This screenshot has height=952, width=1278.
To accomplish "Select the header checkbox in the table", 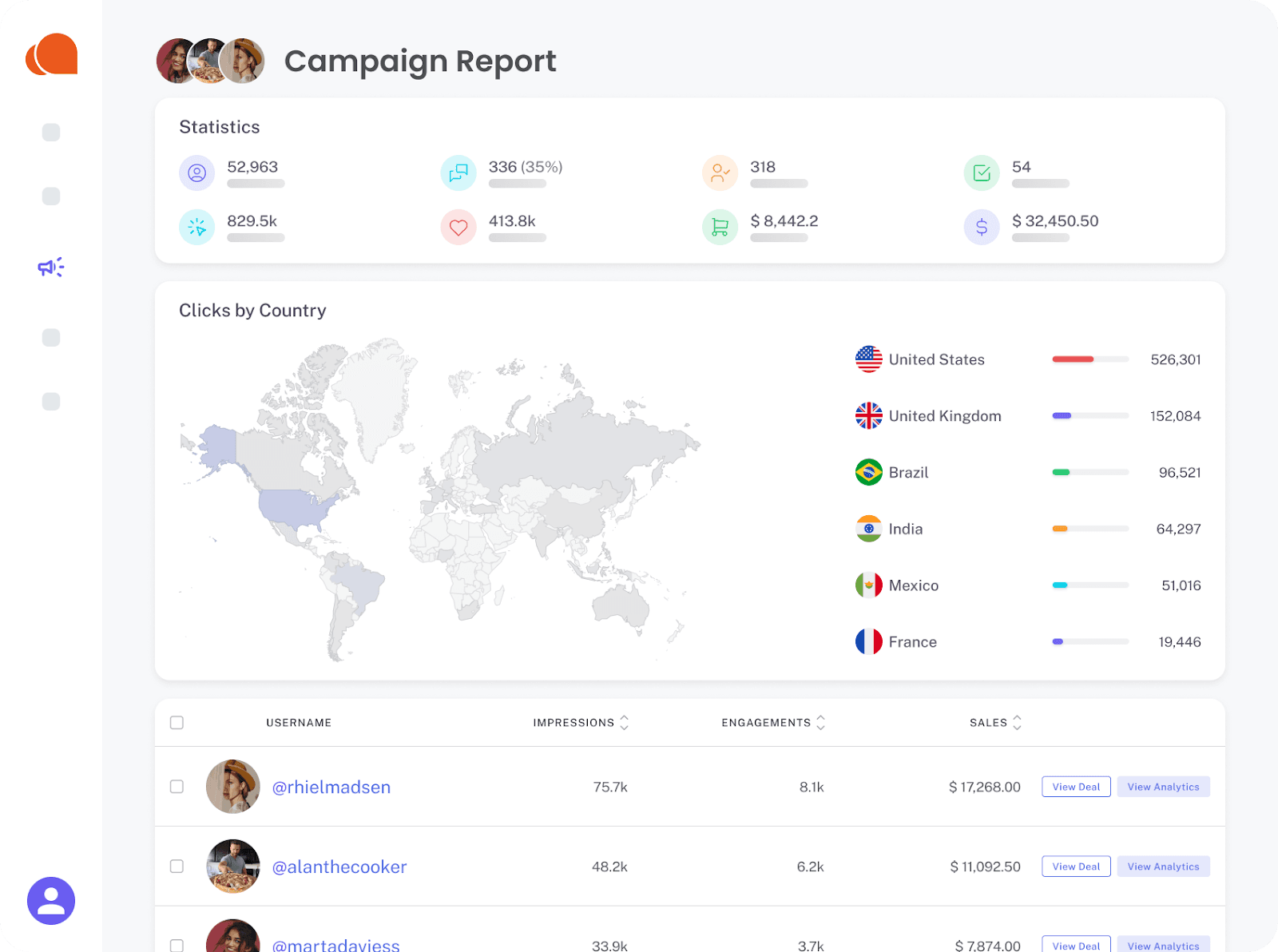I will (x=177, y=722).
